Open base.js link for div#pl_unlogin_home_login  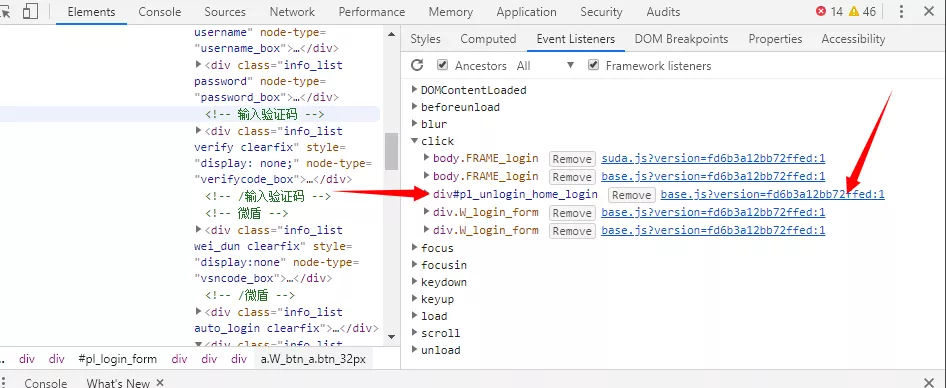point(773,194)
